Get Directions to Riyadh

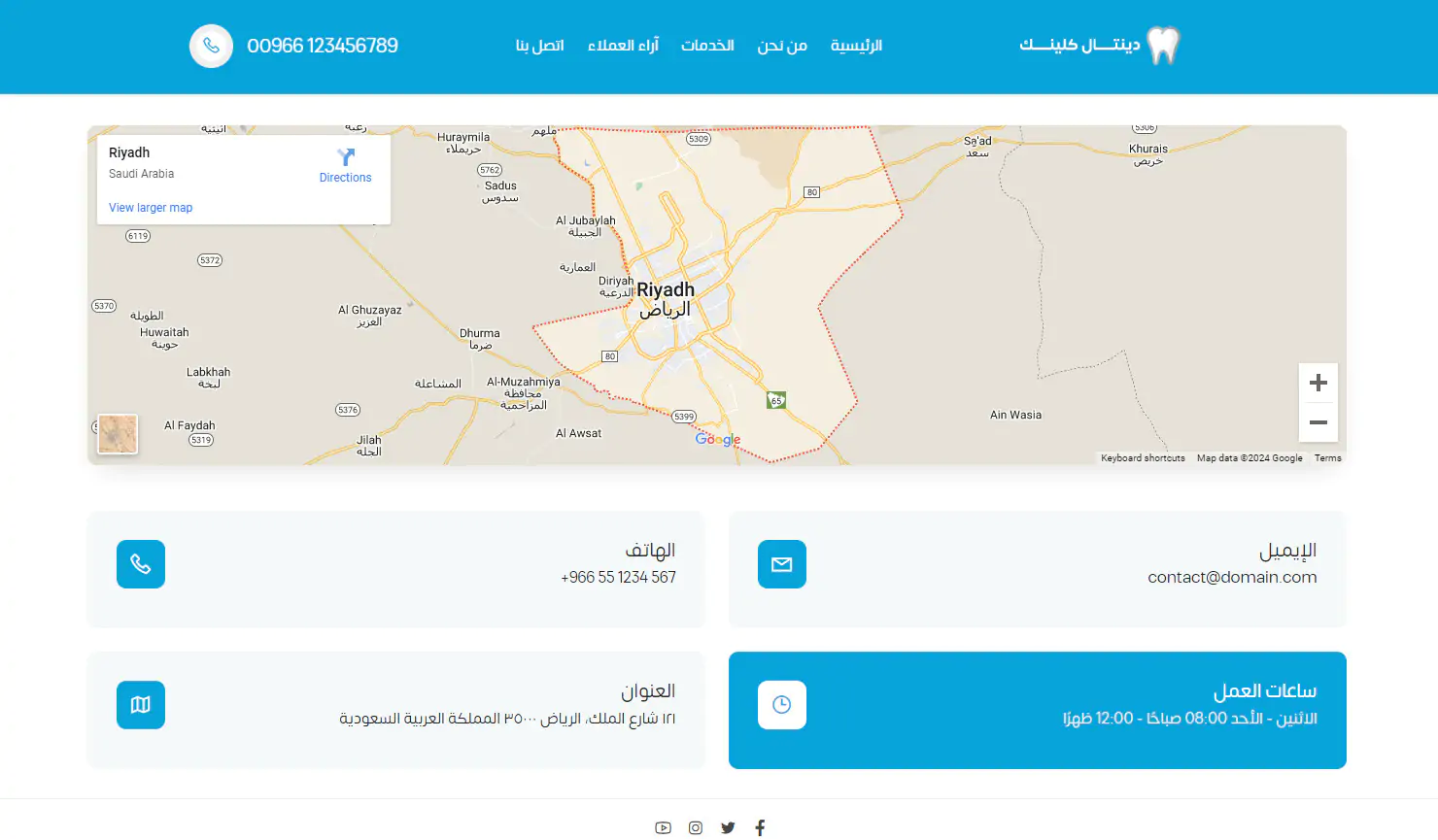pyautogui.click(x=345, y=165)
